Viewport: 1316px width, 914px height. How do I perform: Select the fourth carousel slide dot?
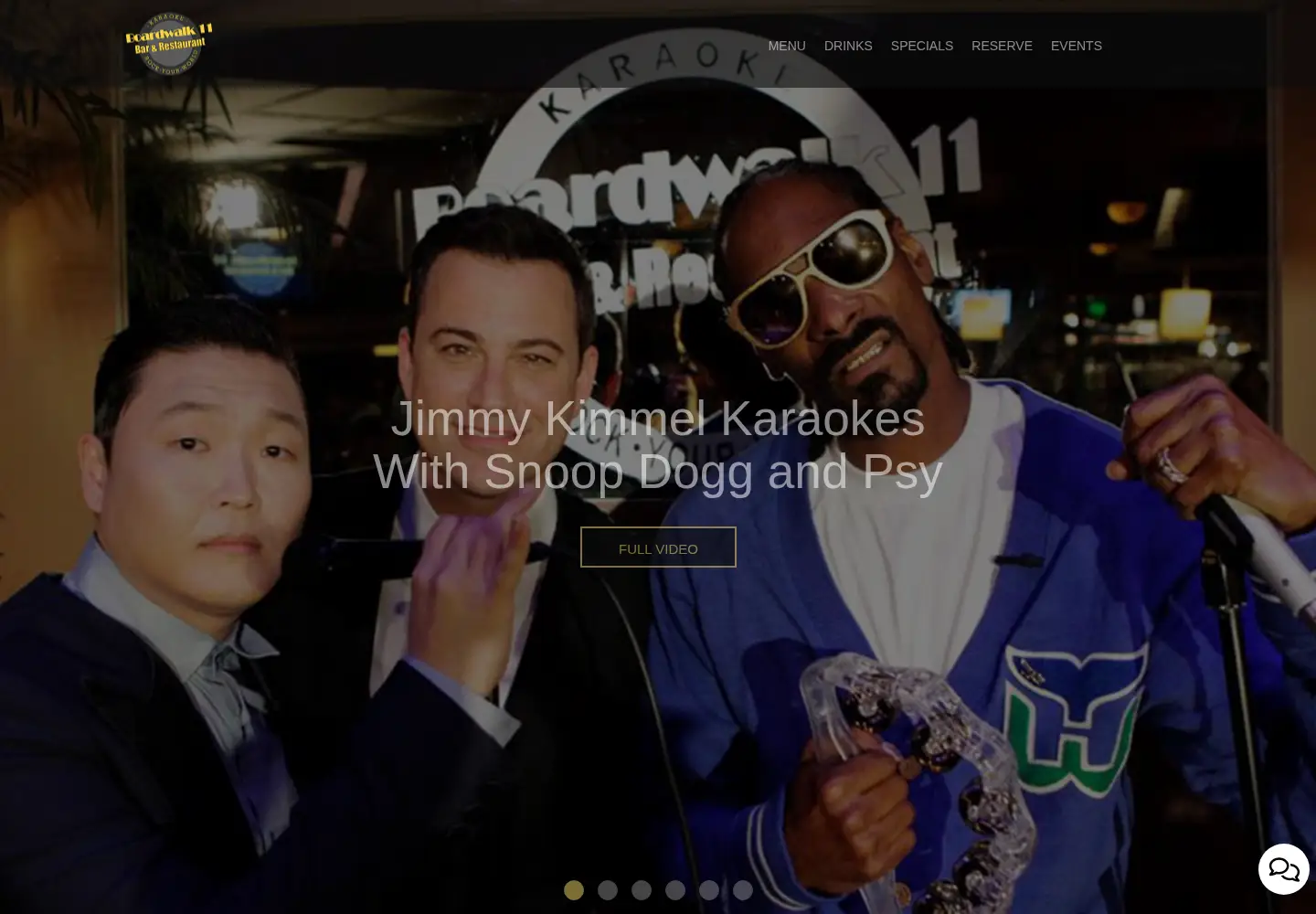pos(675,890)
